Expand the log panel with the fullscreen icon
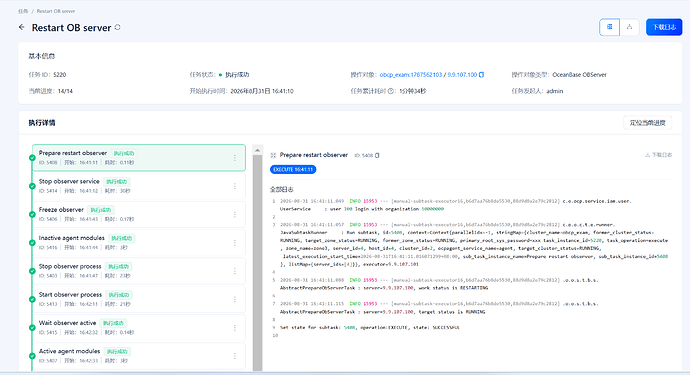The height and width of the screenshot is (375, 690). tap(273, 155)
